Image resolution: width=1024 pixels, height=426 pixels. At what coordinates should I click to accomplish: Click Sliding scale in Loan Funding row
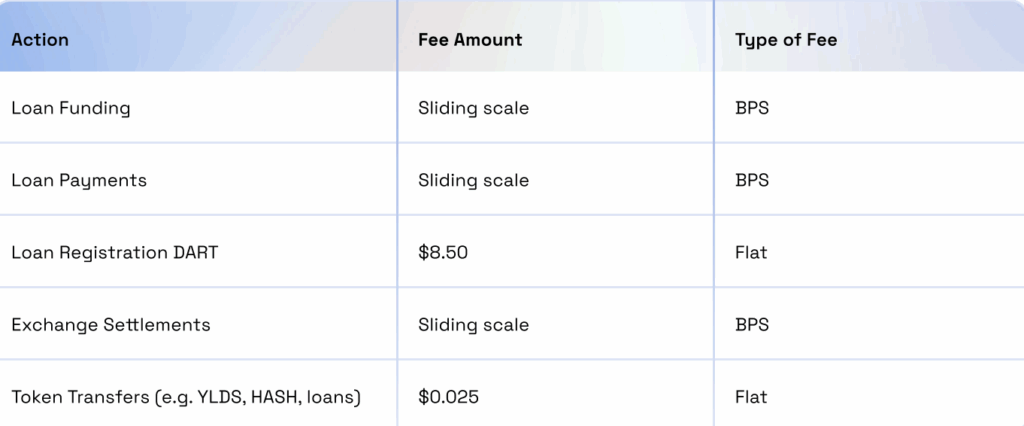(x=473, y=108)
